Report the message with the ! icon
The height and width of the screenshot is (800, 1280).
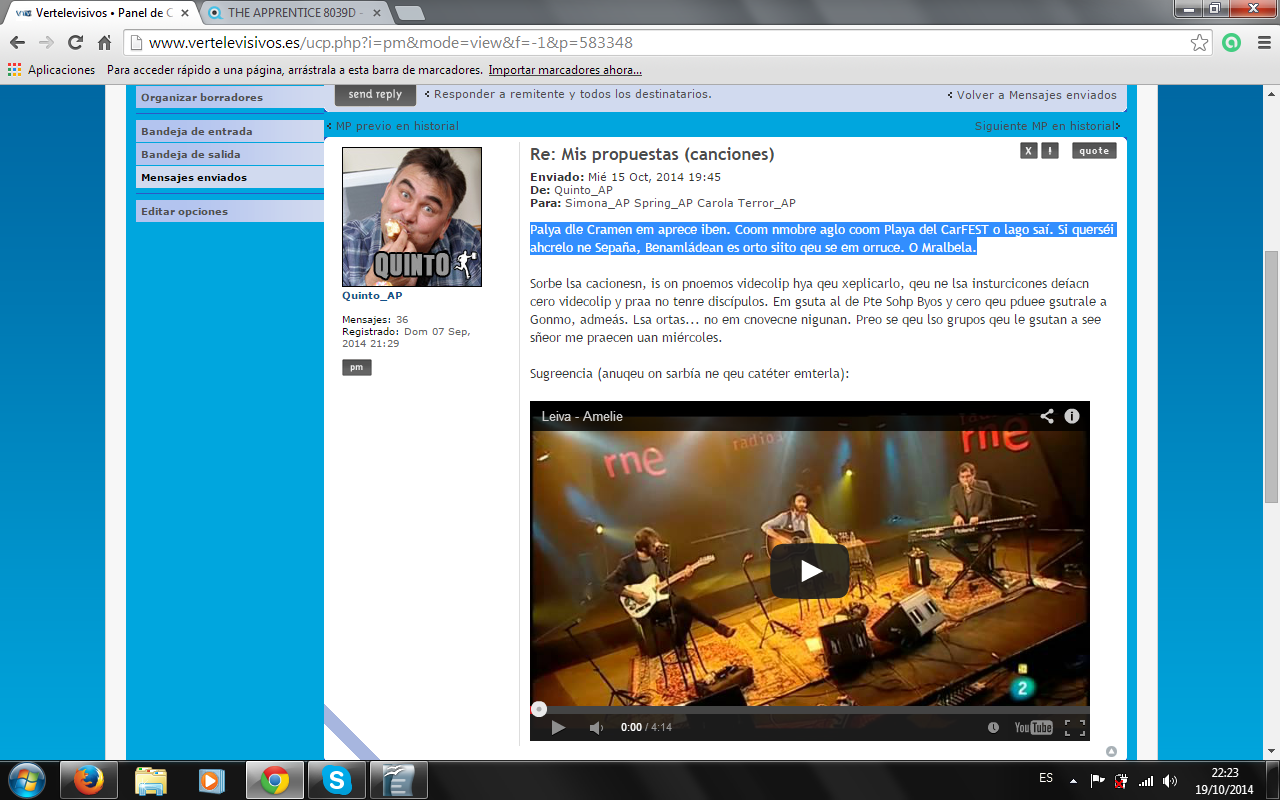click(x=1051, y=150)
